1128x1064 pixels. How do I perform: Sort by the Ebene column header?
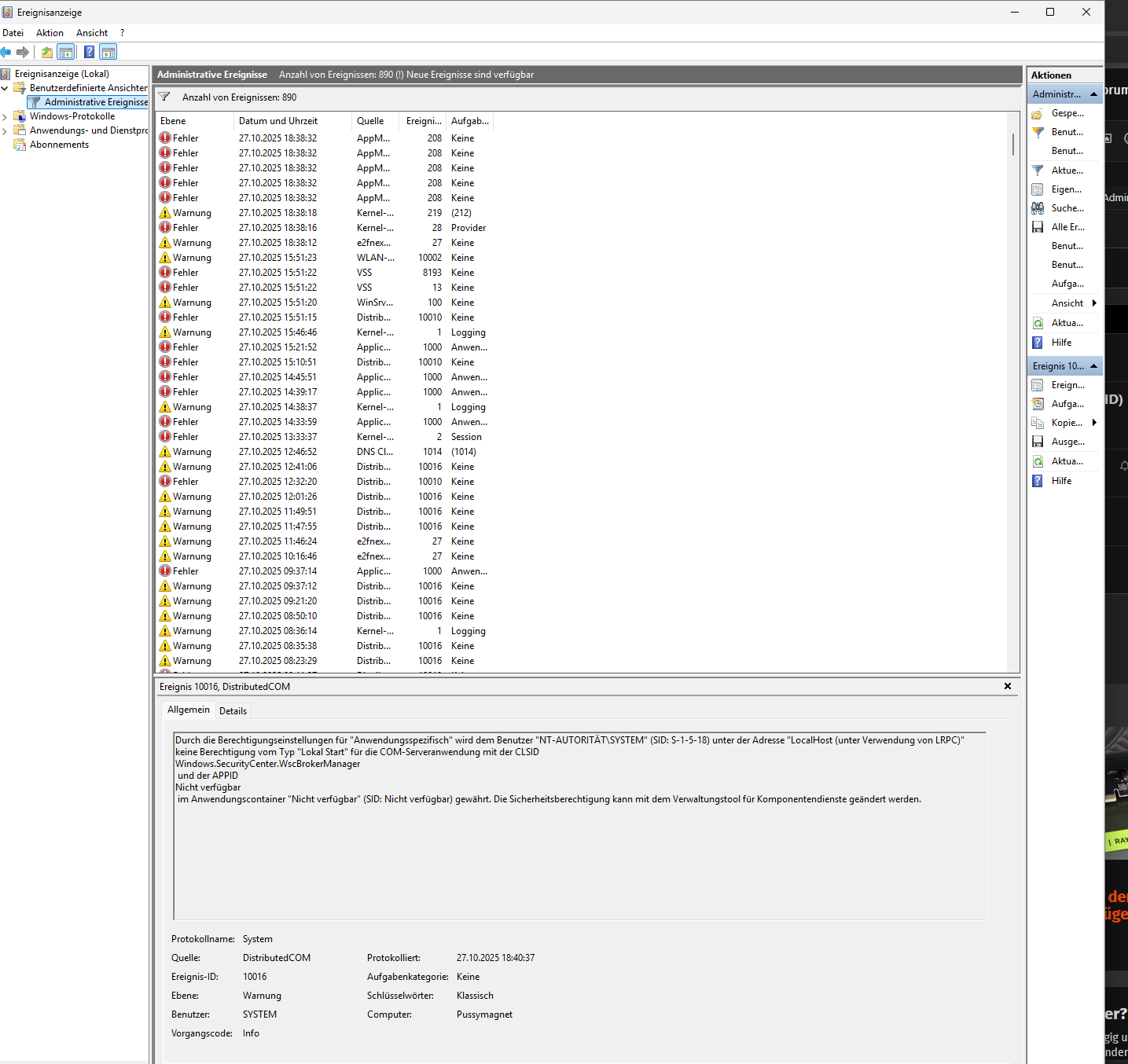click(x=195, y=121)
